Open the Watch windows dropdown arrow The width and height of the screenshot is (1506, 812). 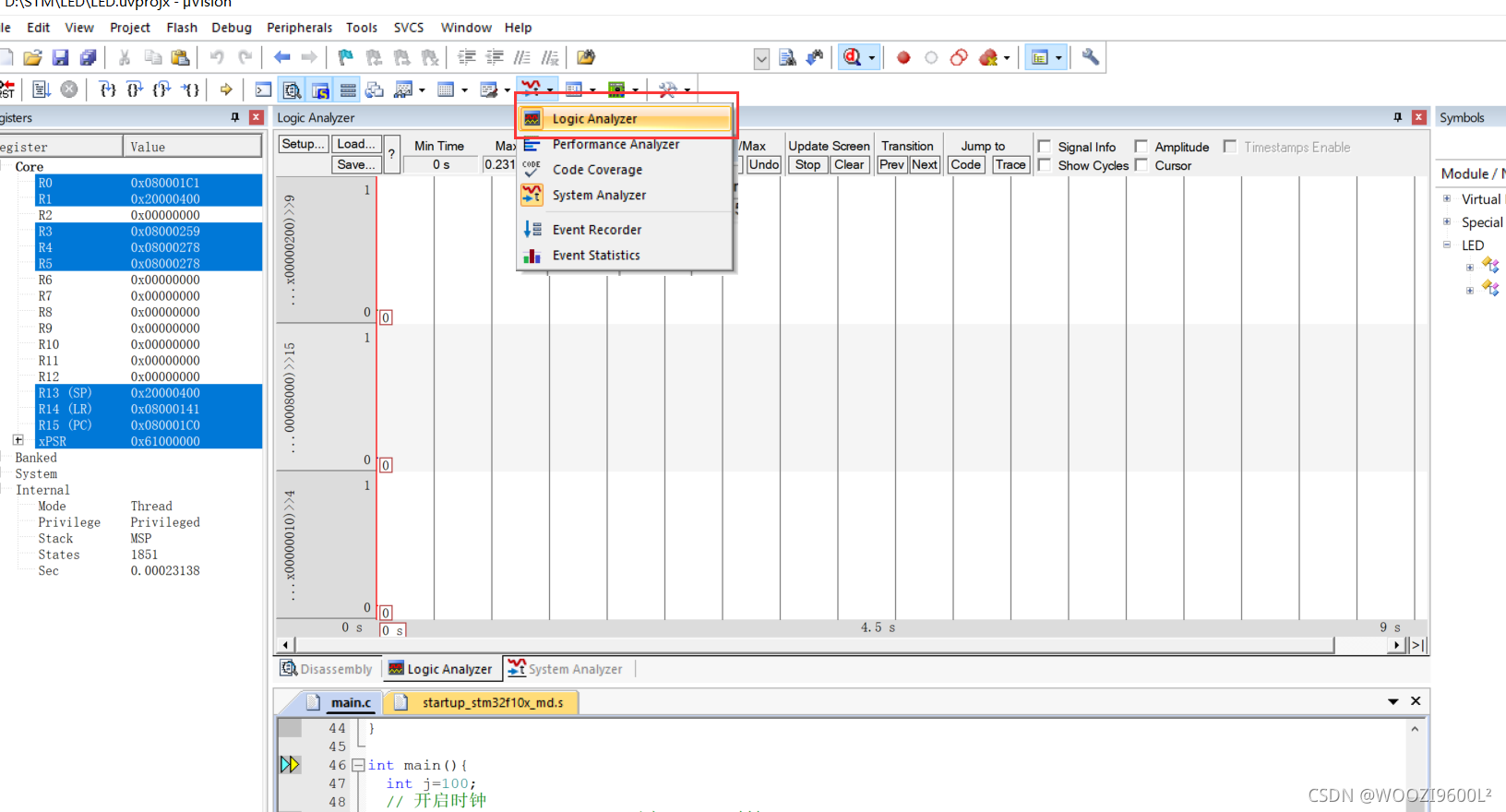point(423,90)
